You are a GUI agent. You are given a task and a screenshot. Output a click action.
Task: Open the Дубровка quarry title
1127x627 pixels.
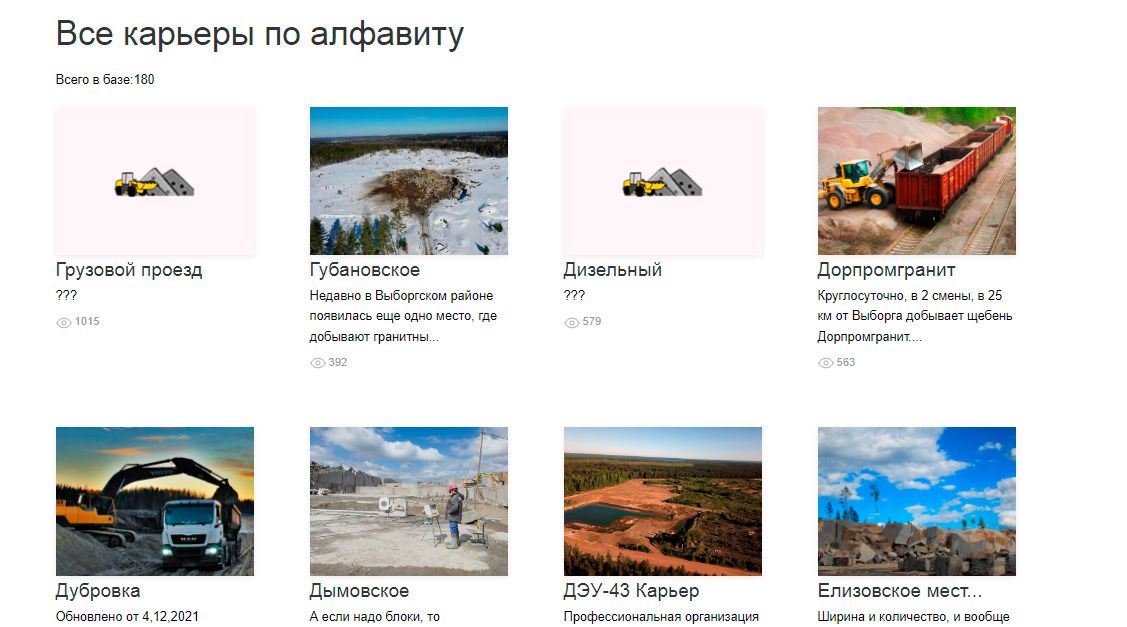[x=98, y=591]
